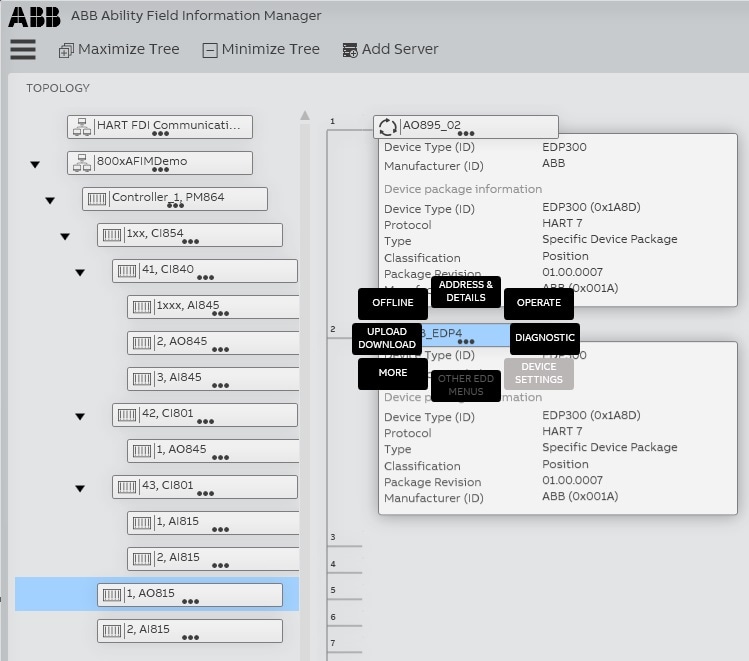
Task: Collapse the 43, CI801 node
Action: point(80,489)
